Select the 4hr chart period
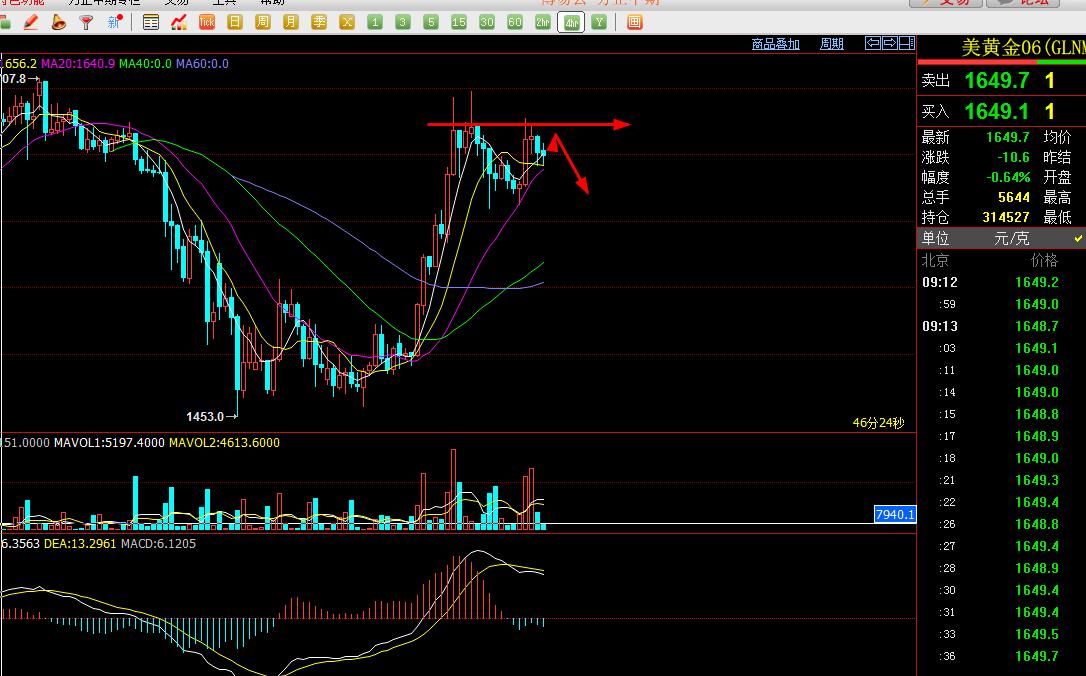 coord(571,22)
